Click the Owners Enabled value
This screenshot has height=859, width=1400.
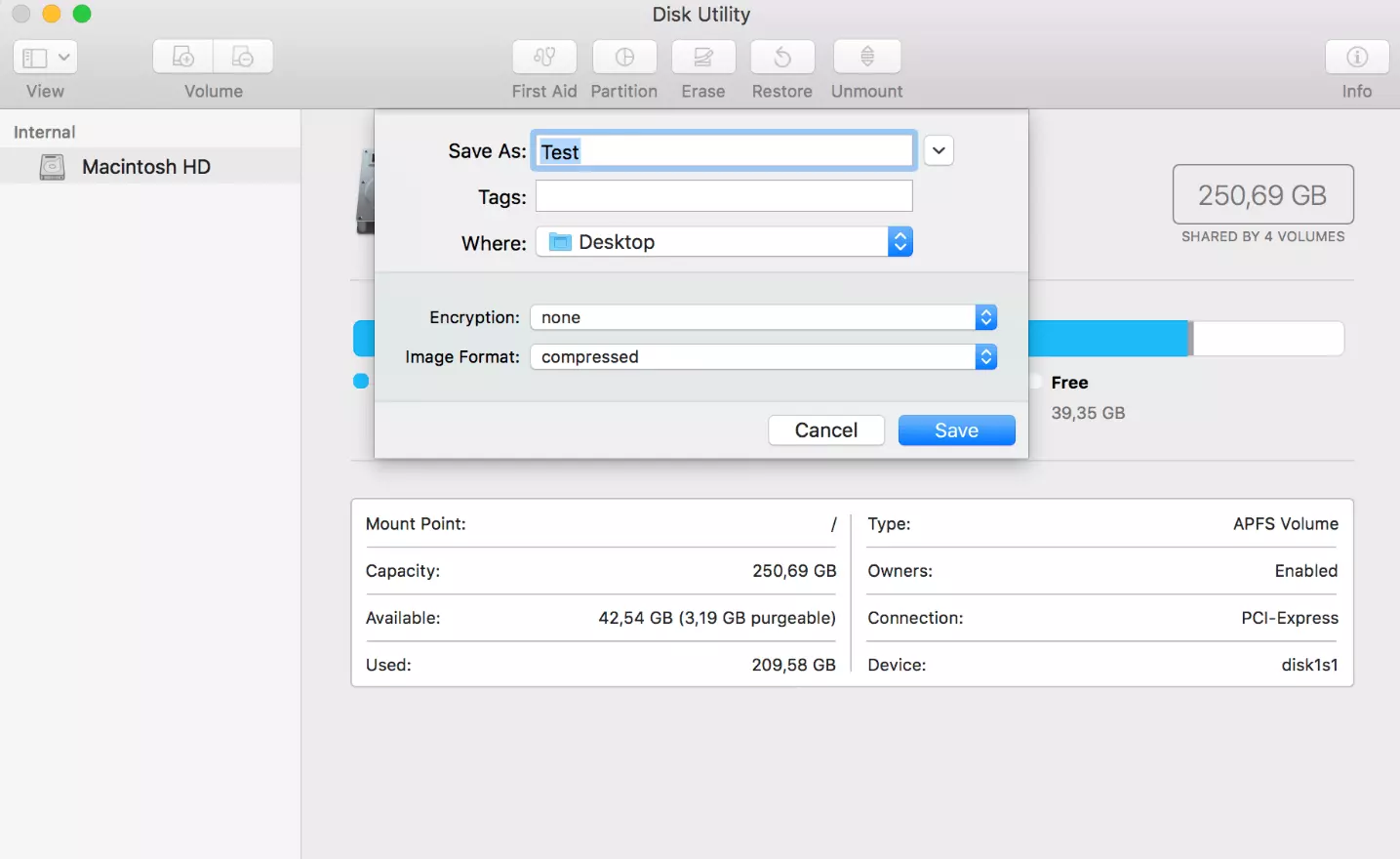click(1306, 571)
